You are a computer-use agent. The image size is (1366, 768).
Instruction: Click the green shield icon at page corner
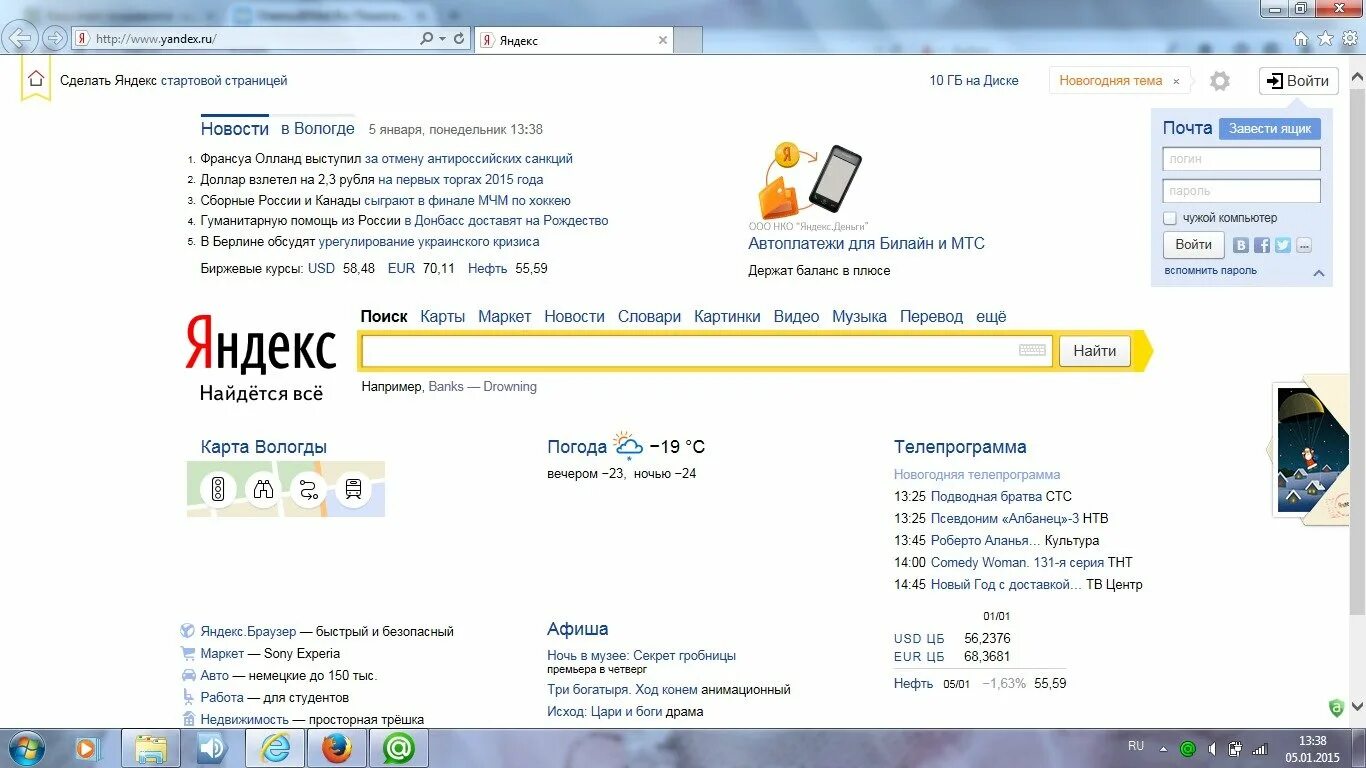tap(1336, 708)
